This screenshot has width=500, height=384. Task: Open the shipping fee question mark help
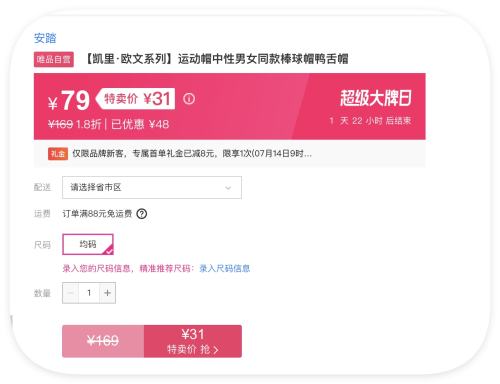click(x=142, y=214)
